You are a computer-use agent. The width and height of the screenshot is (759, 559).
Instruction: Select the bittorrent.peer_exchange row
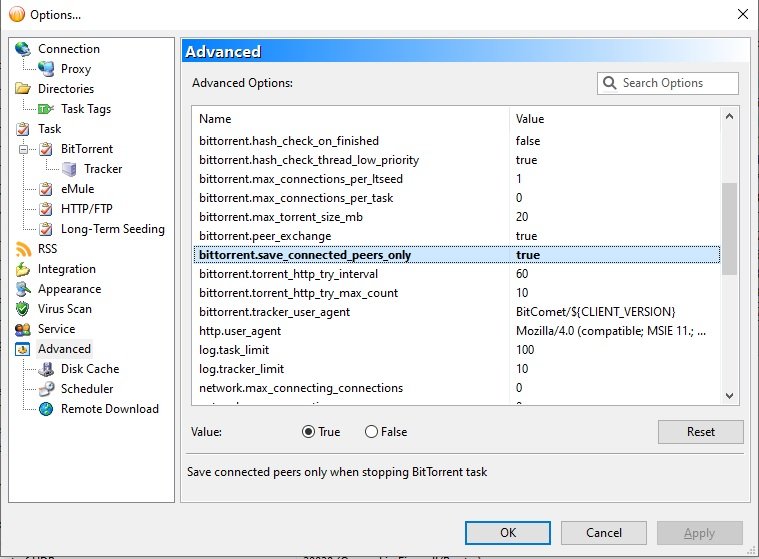pyautogui.click(x=350, y=236)
